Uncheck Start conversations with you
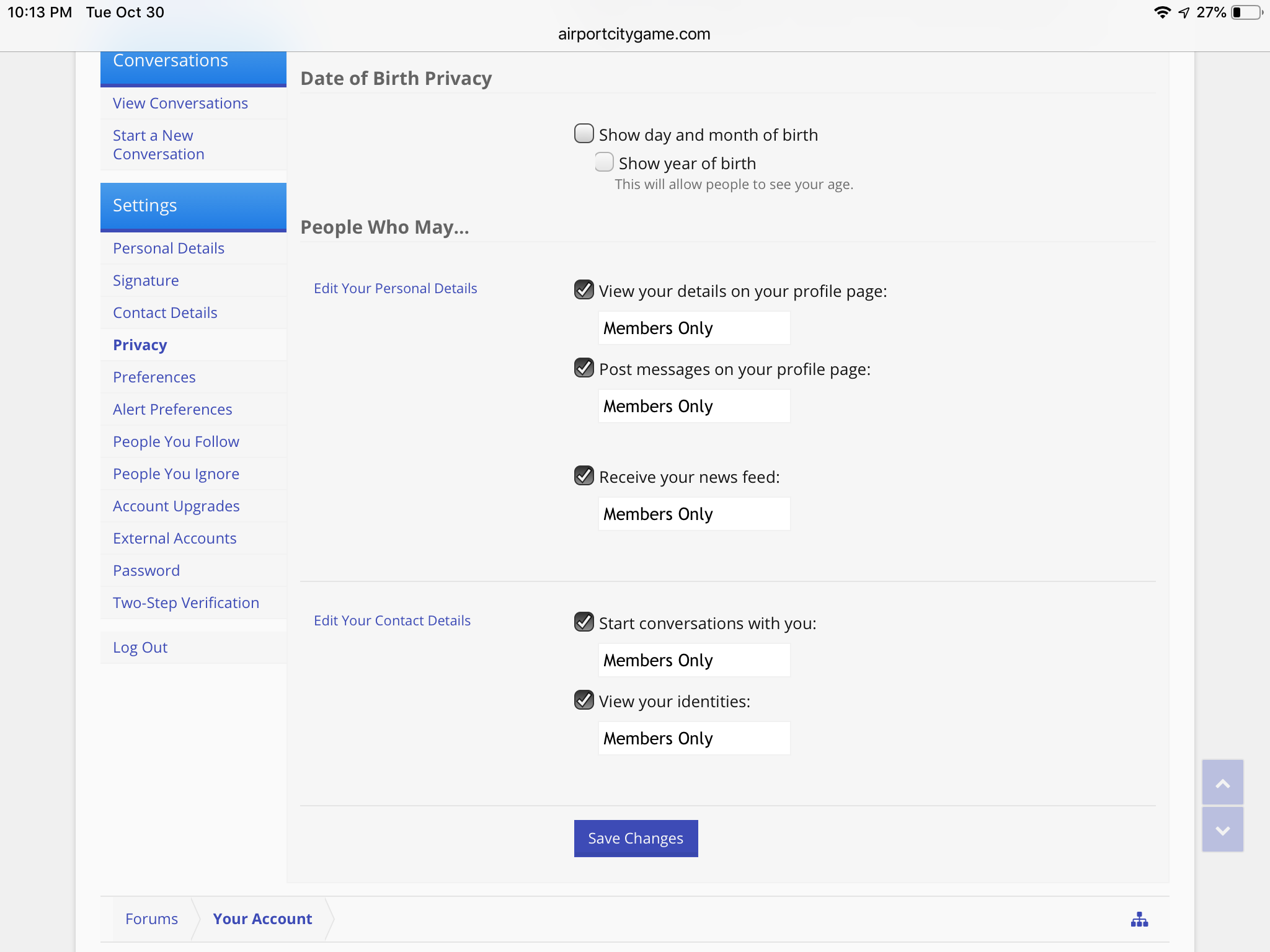The image size is (1270, 952). (x=584, y=622)
